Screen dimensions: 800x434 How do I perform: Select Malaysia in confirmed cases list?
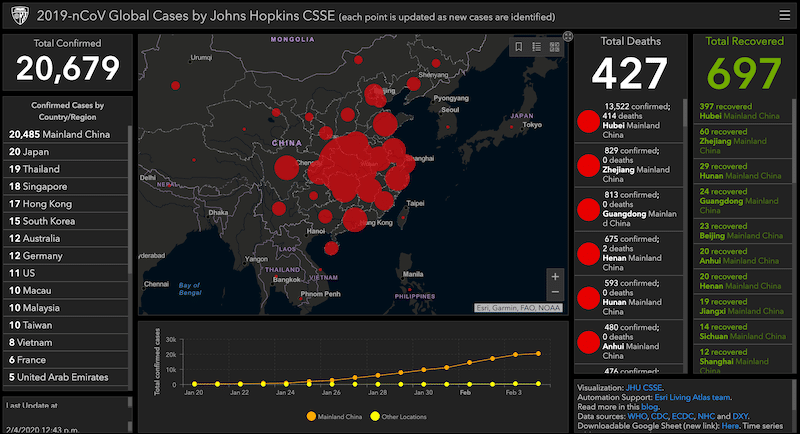(x=66, y=308)
